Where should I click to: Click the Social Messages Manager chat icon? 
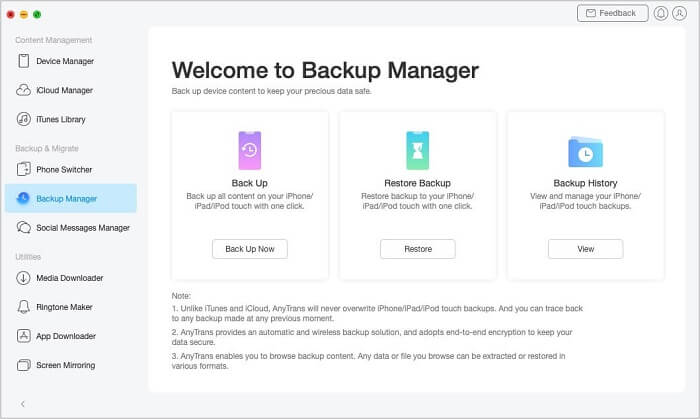click(23, 228)
